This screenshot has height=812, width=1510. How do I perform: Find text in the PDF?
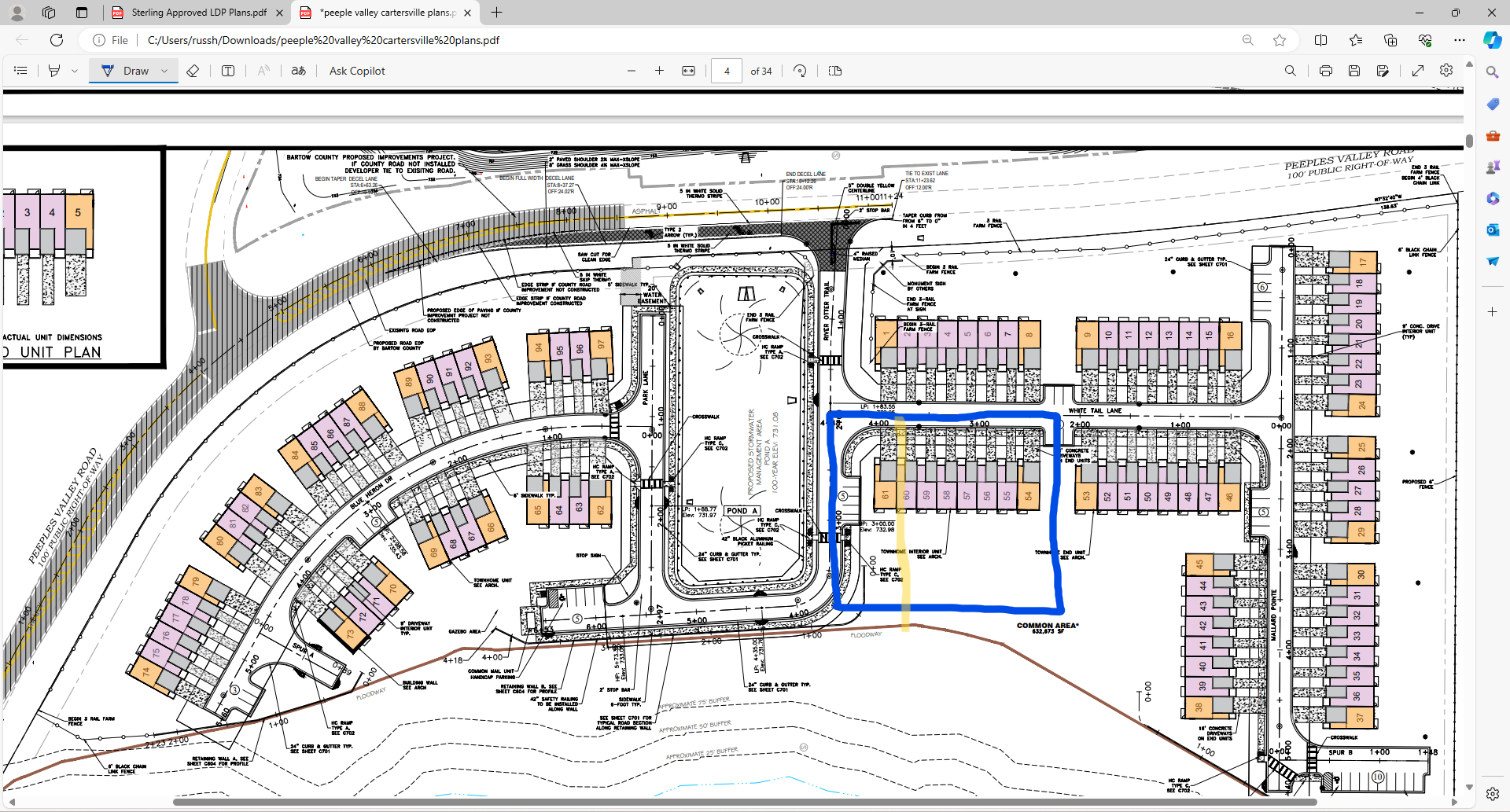coord(1291,71)
